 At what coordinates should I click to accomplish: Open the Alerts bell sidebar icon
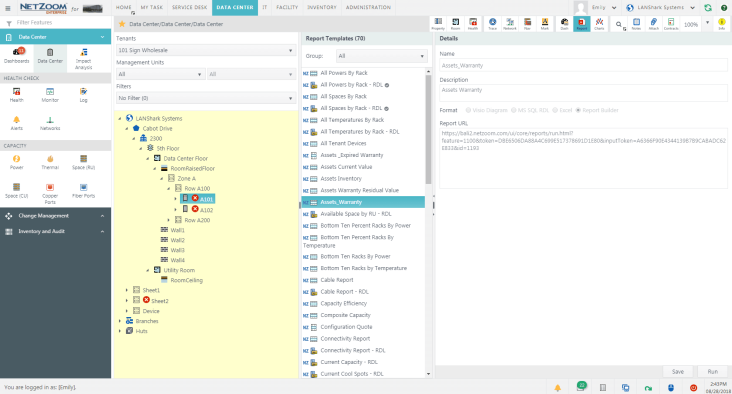point(17,123)
